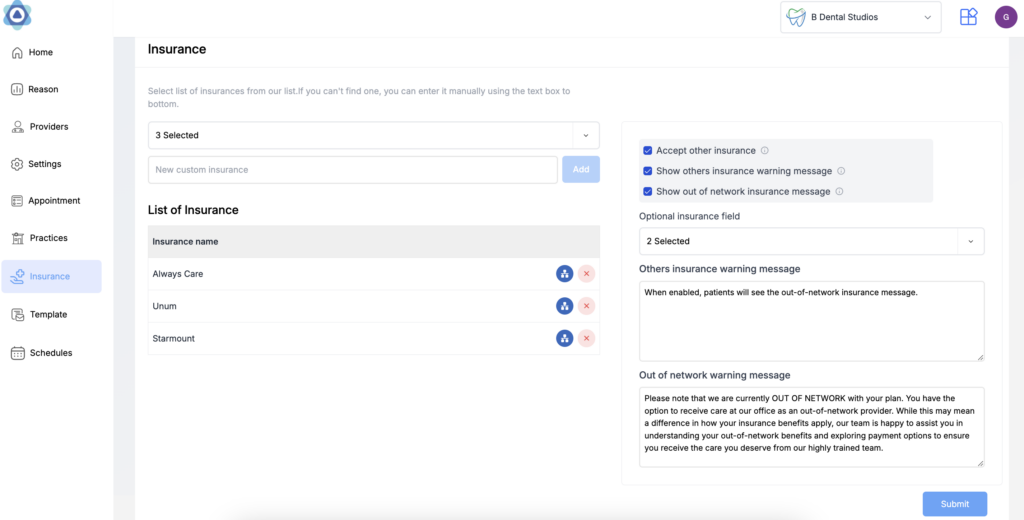Screen dimensions: 1024x520
Task: Delete Always Care using red X icon
Action: (586, 274)
